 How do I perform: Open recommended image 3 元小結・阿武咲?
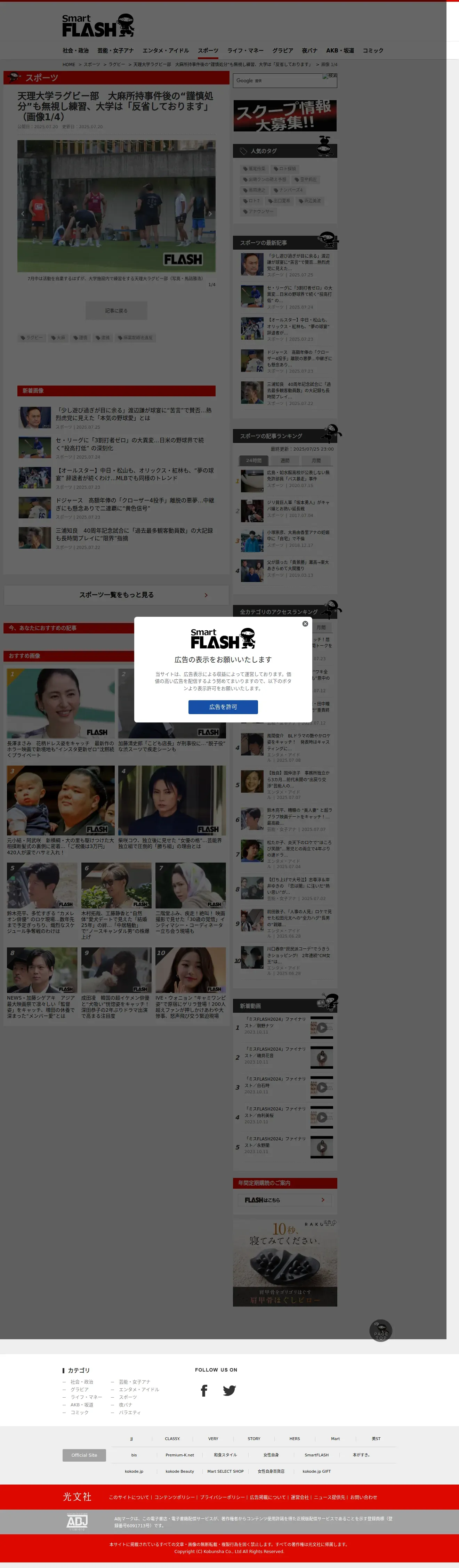tap(61, 800)
